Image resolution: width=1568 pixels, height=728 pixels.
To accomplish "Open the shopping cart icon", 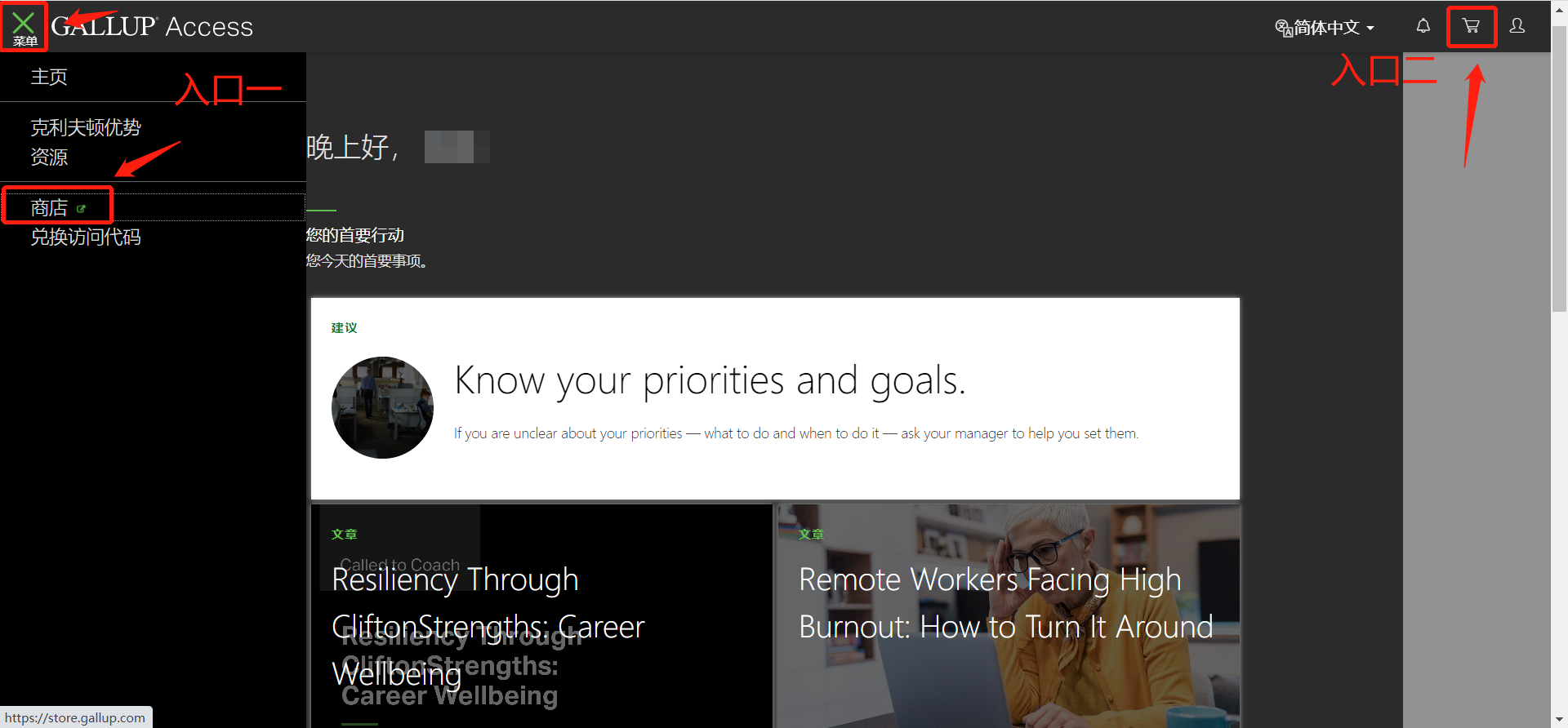I will pos(1471,26).
